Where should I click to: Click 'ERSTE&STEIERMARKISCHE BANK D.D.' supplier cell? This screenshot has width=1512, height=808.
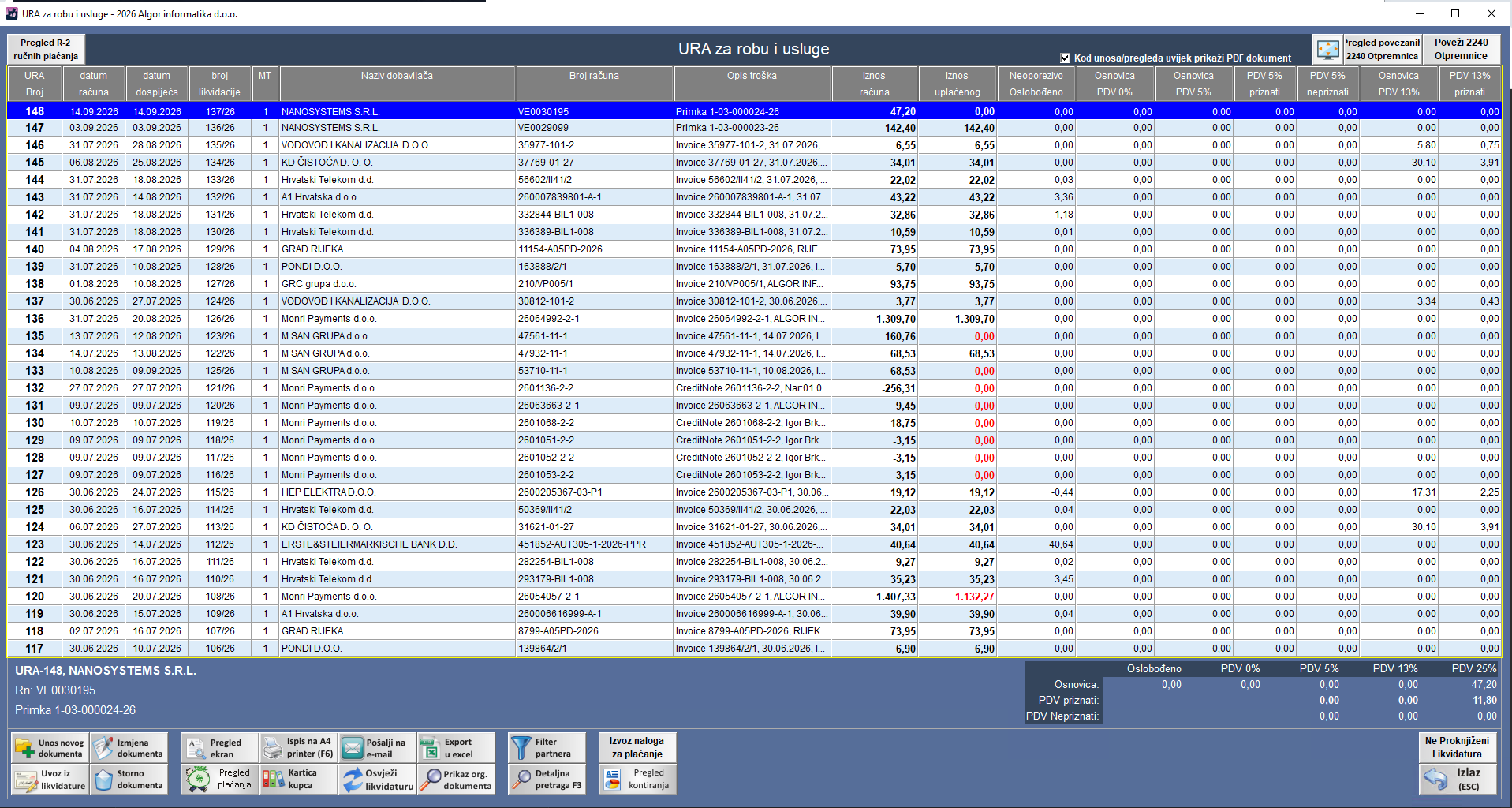398,544
